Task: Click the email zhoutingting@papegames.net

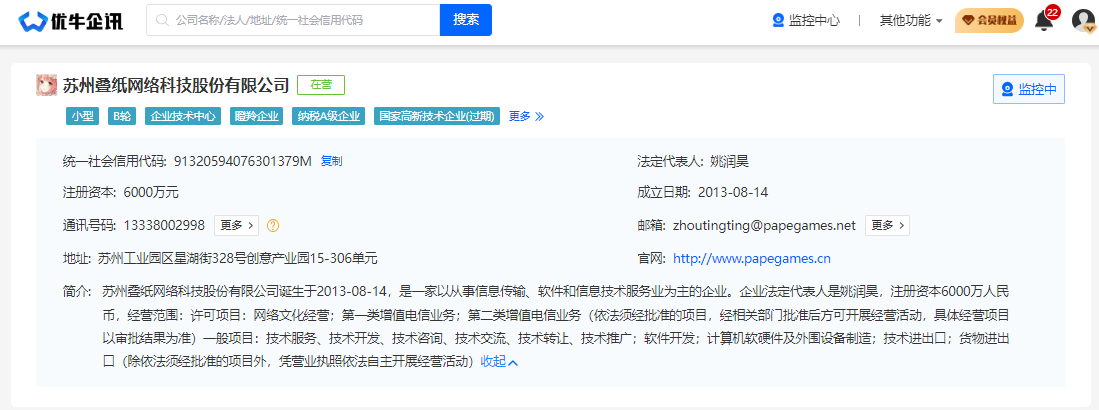Action: 765,225
